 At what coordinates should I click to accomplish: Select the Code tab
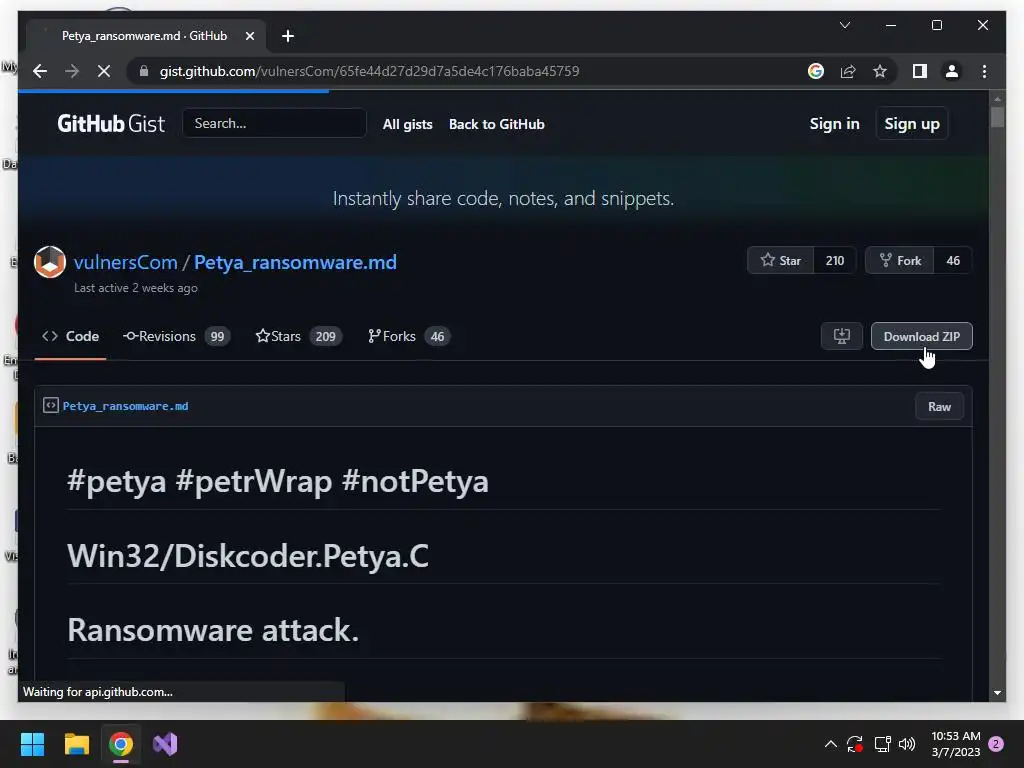point(71,336)
